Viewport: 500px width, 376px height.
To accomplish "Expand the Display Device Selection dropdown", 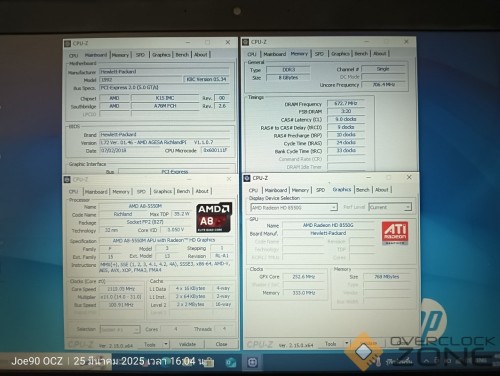I will (x=334, y=208).
